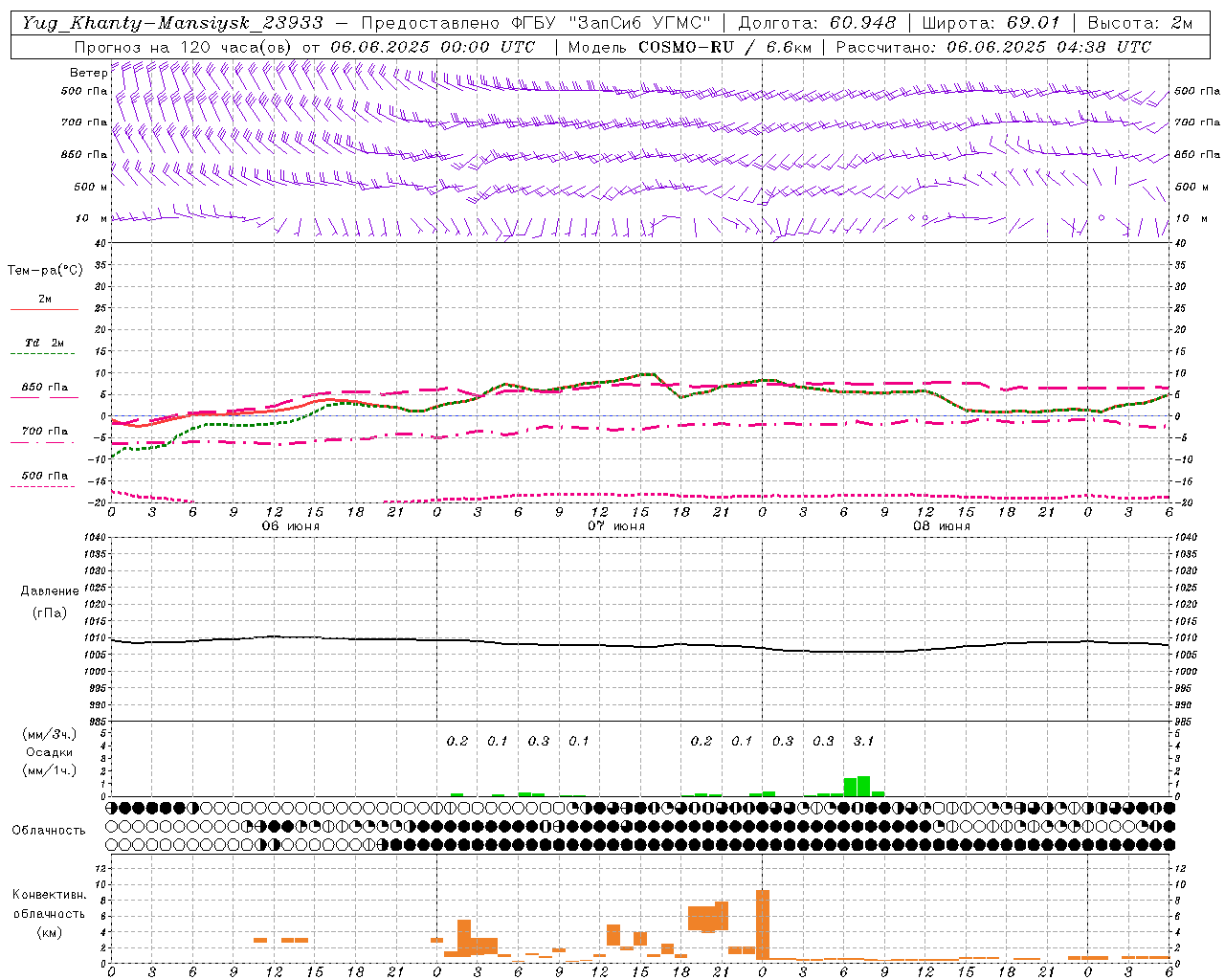This screenshot has height=980, width=1225.
Task: Click the '06 июня' date label
Action: tap(290, 526)
